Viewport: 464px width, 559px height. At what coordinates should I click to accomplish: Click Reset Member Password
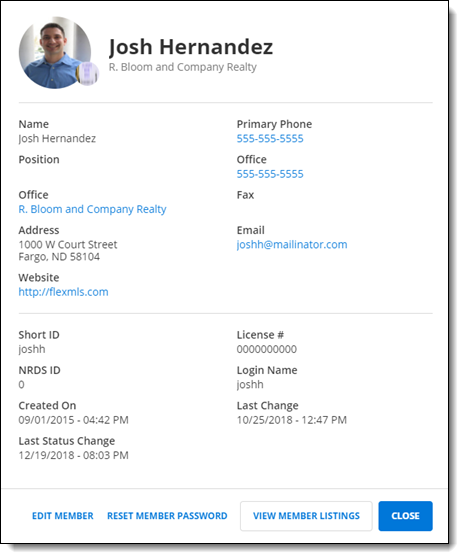(167, 516)
